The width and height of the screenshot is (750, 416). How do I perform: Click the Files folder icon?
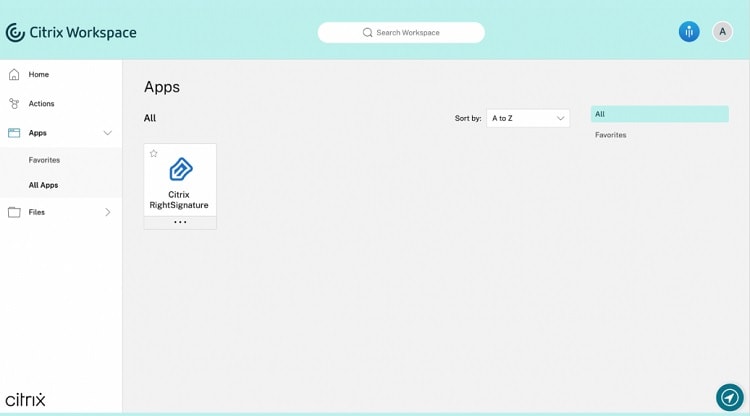point(14,212)
